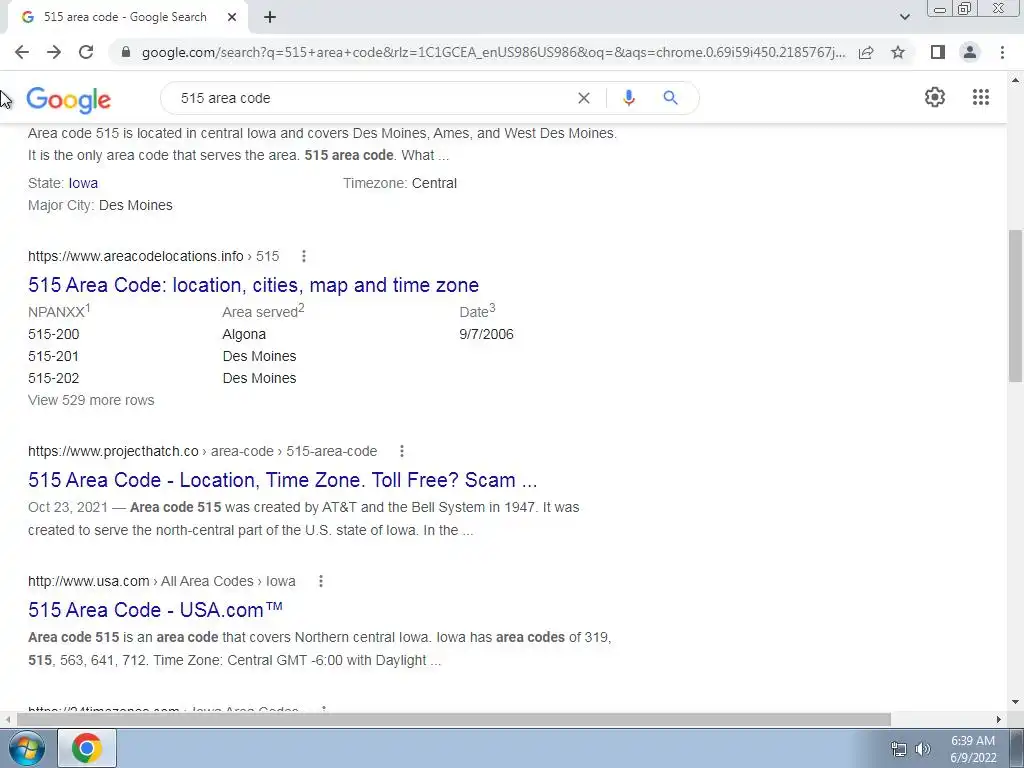Open '515 Area Code - USA.com' result
Screen dimensions: 1024x768
pyautogui.click(x=155, y=610)
